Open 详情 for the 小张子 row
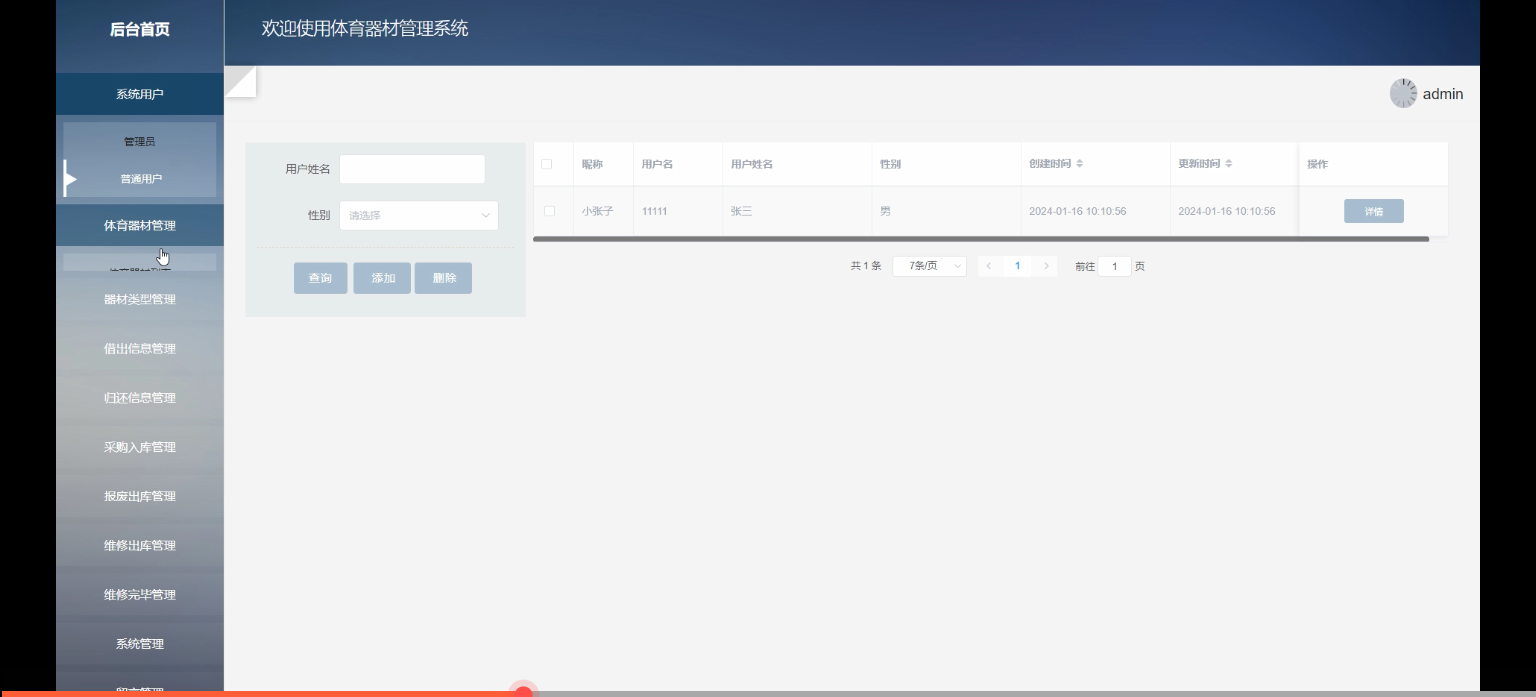1536x697 pixels. tap(1374, 211)
